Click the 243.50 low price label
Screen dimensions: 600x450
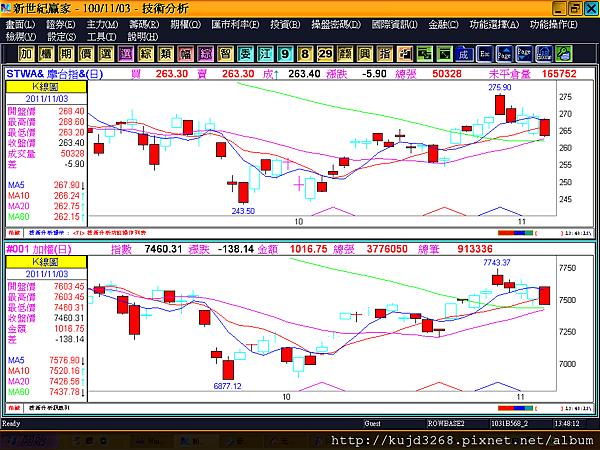(x=243, y=211)
